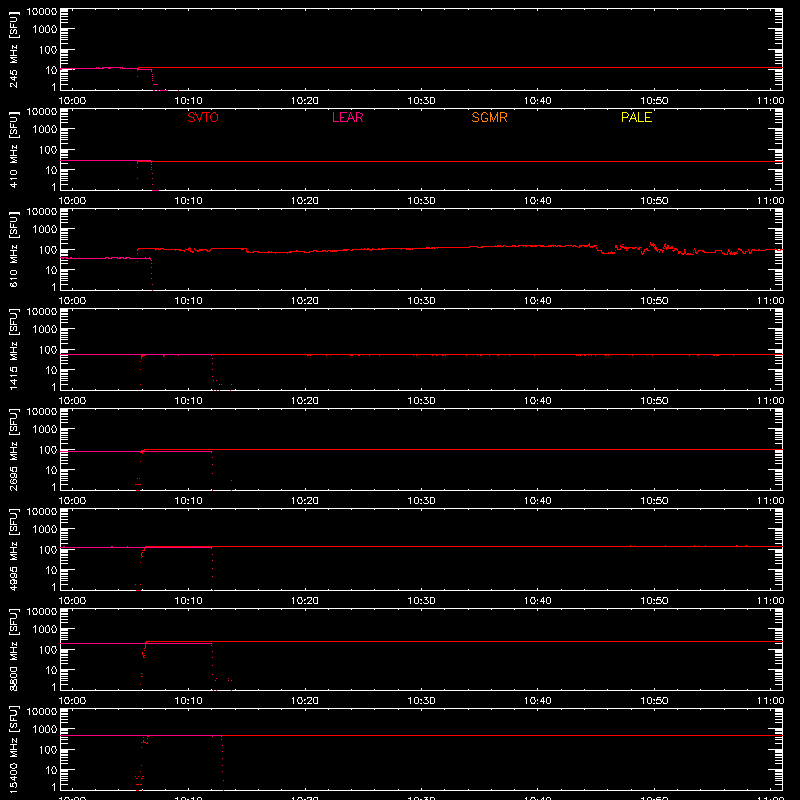Click the "245 MHz [SFU]" axis label
800x800 pixels.
coord(14,49)
